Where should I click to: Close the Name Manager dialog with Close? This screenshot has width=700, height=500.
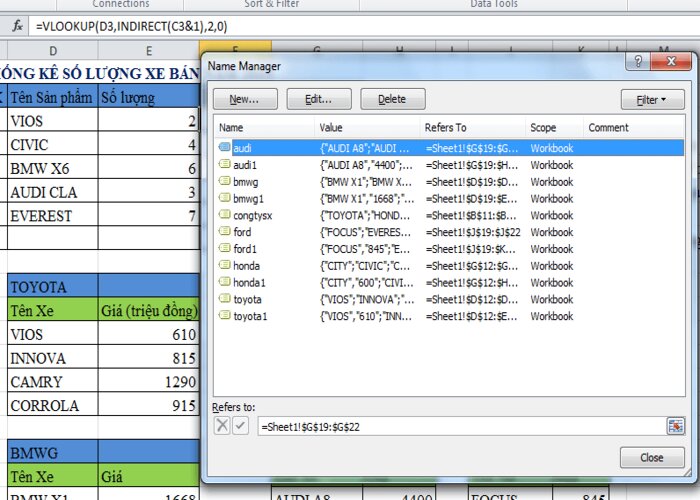point(652,458)
